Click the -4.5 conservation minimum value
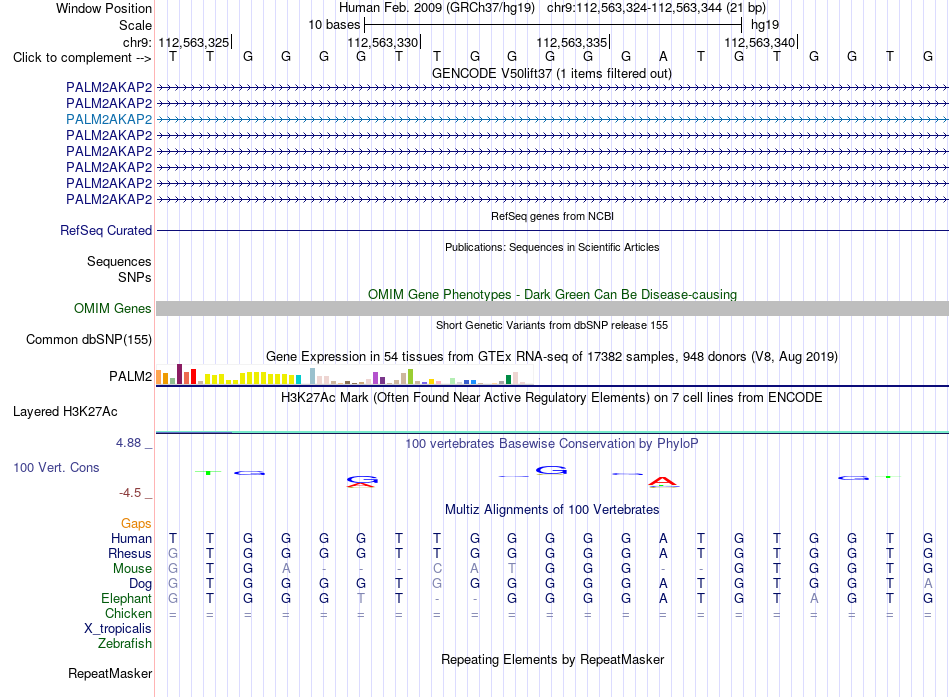Viewport: 950px width, 697px height. point(130,493)
